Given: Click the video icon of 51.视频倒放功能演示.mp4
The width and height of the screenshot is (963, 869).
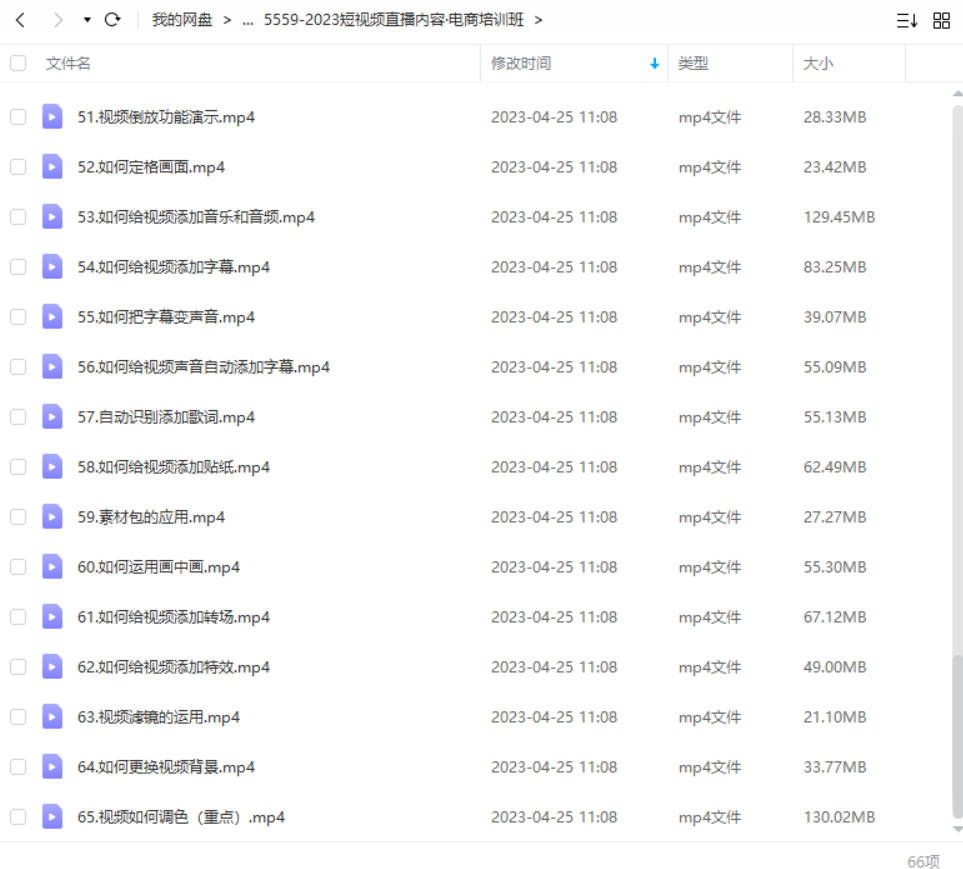Looking at the screenshot, I should point(52,117).
